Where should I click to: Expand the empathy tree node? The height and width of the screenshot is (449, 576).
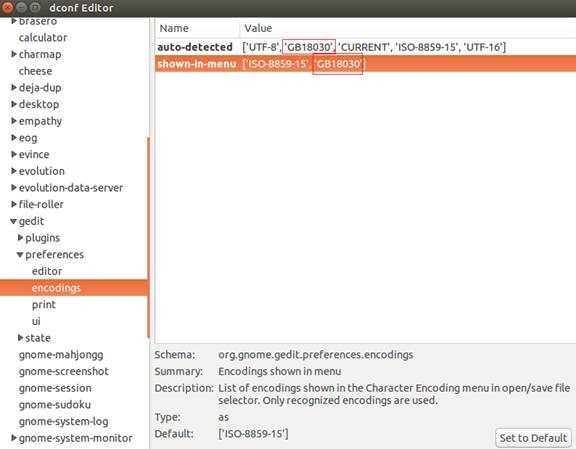(14, 121)
